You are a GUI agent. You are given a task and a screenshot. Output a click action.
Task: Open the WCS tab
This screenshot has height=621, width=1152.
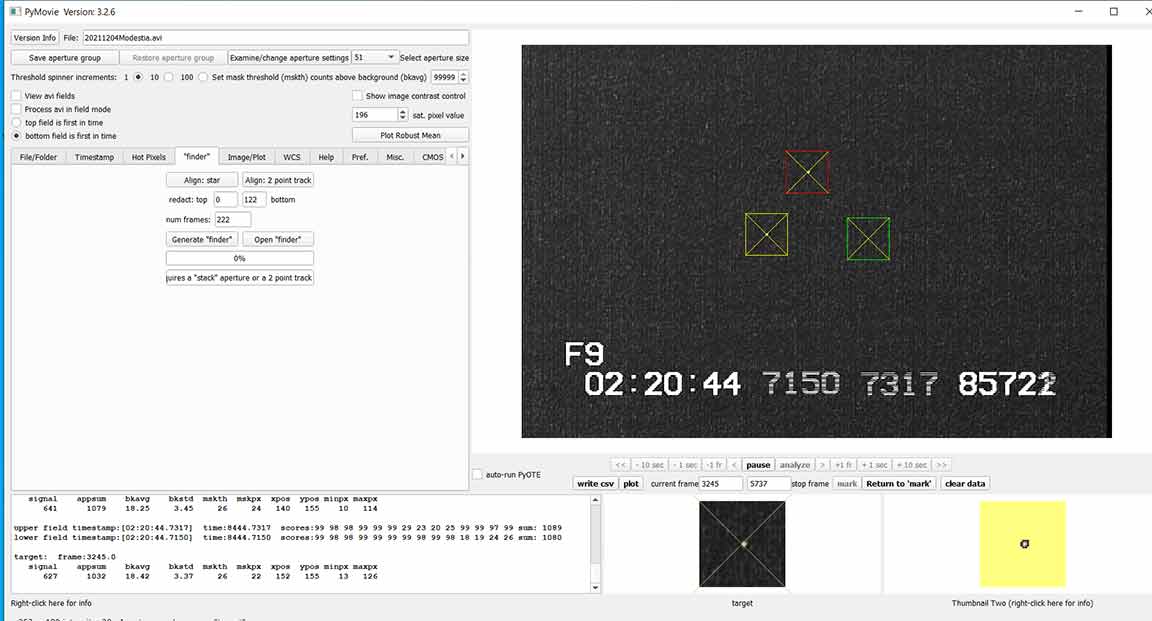point(292,157)
